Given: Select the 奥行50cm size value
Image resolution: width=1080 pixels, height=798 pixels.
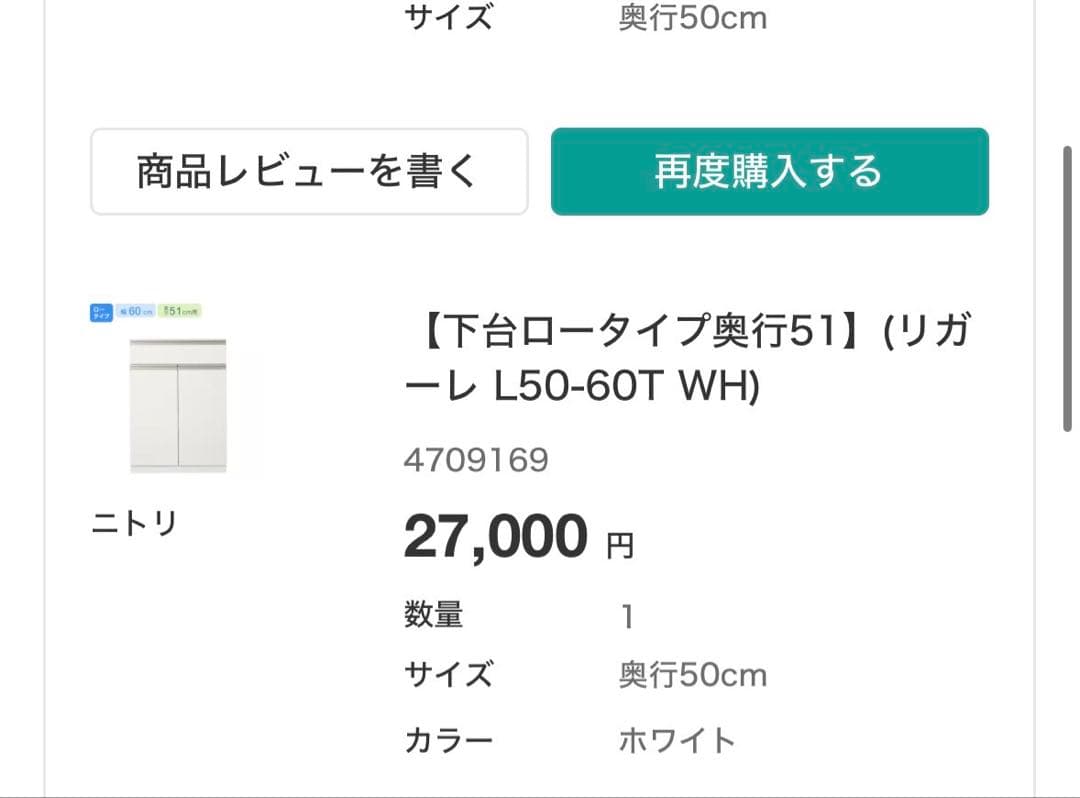Looking at the screenshot, I should 693,675.
